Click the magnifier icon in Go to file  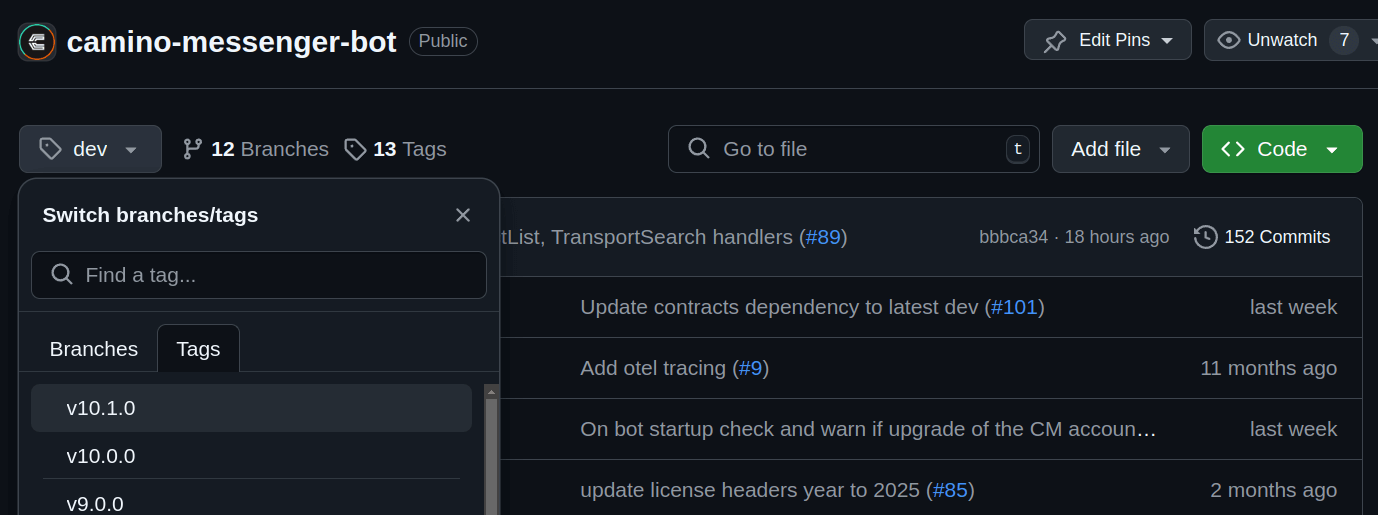(x=700, y=149)
